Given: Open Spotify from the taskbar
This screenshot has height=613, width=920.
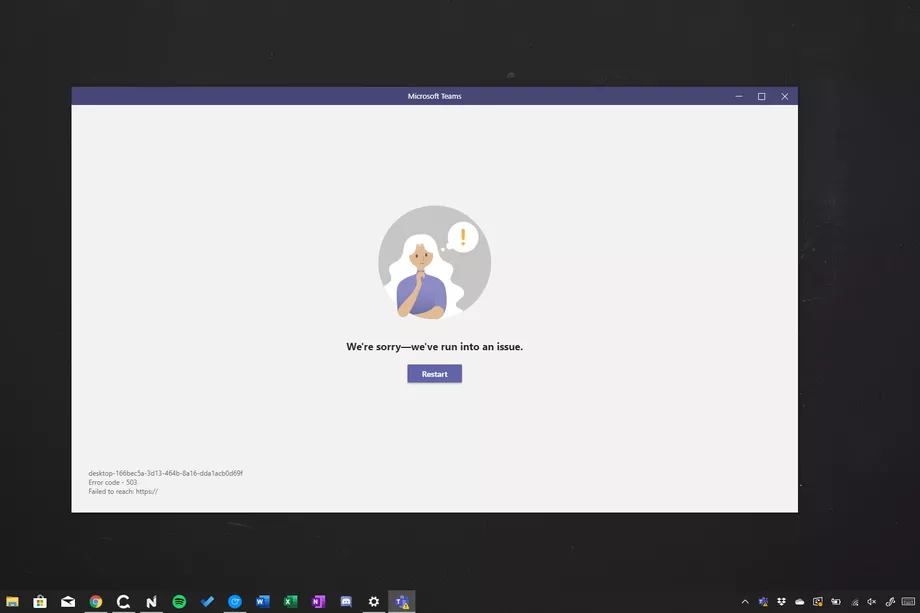Looking at the screenshot, I should (179, 601).
